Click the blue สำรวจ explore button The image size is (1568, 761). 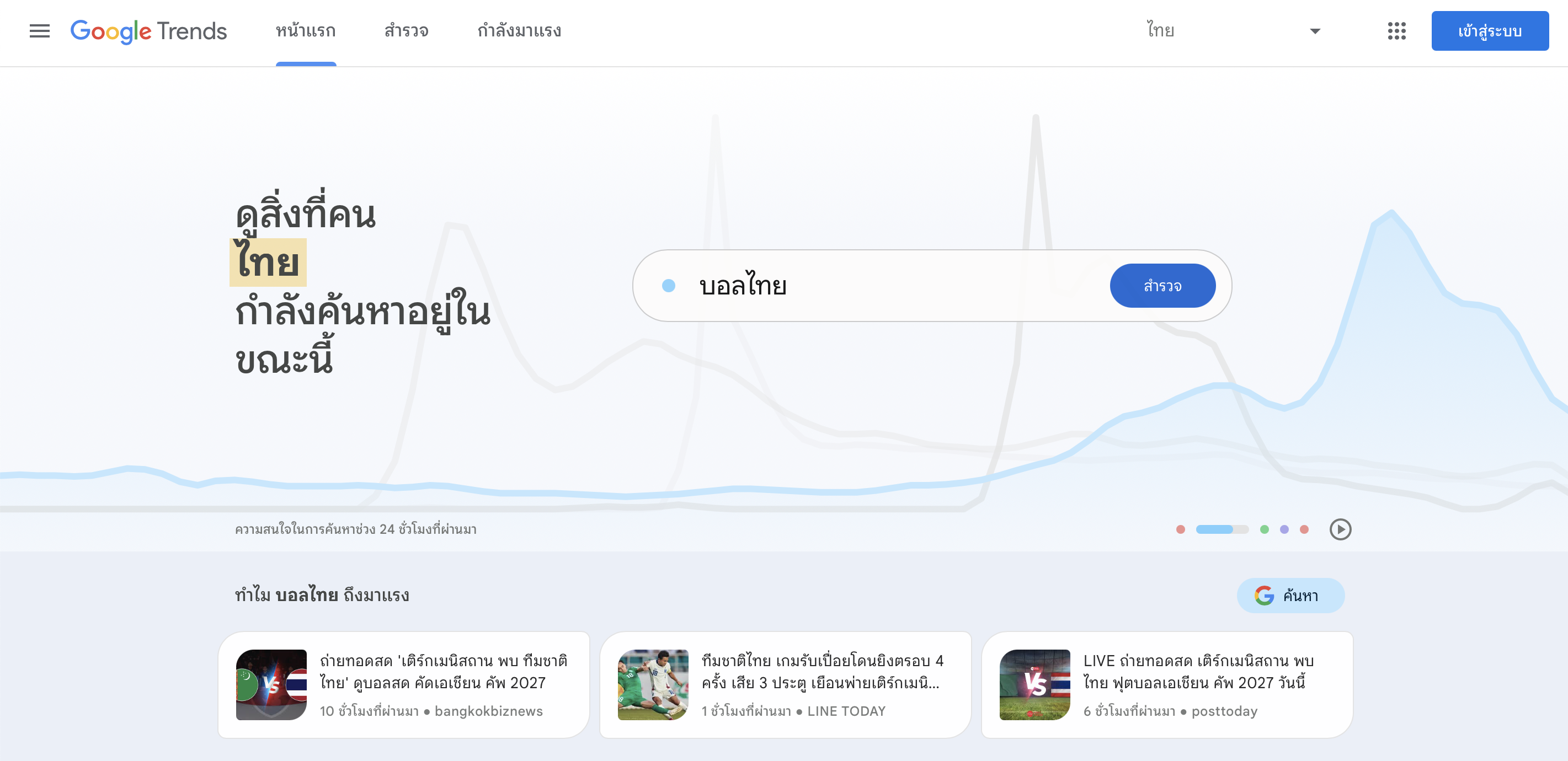[x=1162, y=286]
